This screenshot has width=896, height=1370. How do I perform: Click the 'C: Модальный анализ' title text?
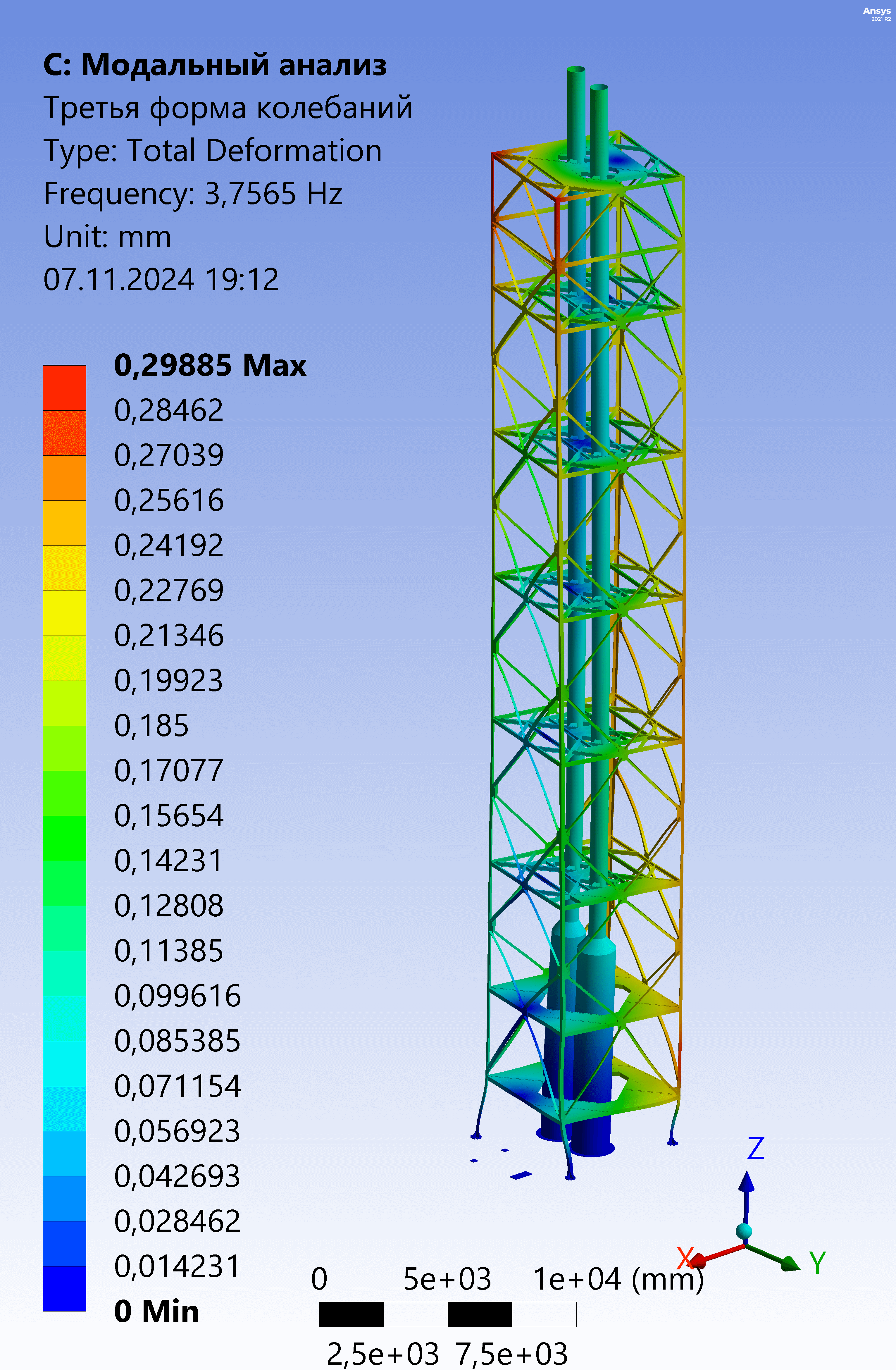[x=215, y=64]
